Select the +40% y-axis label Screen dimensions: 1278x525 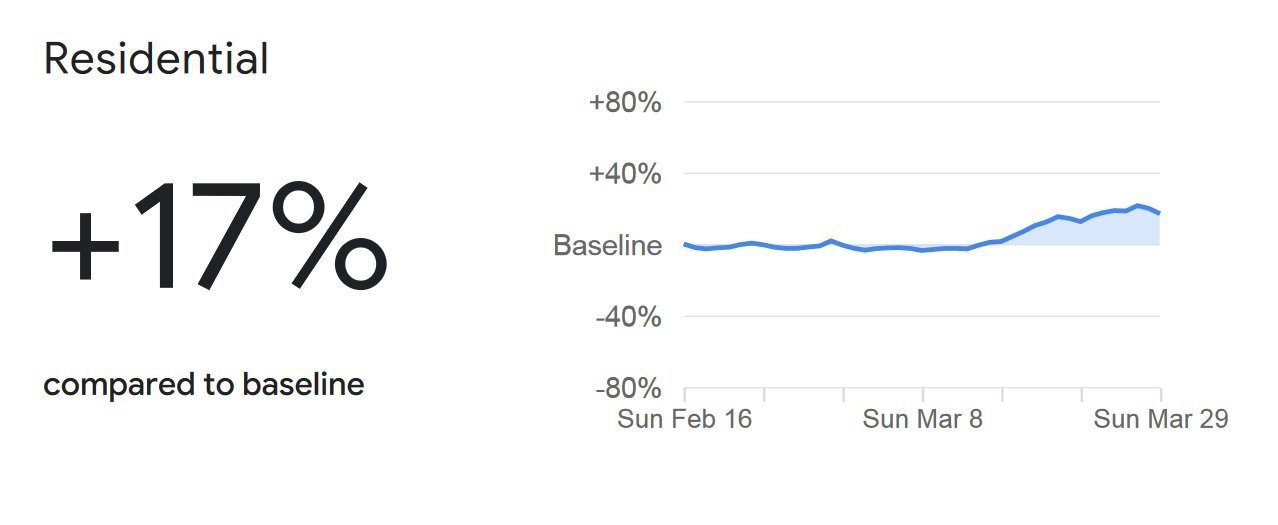(x=625, y=174)
